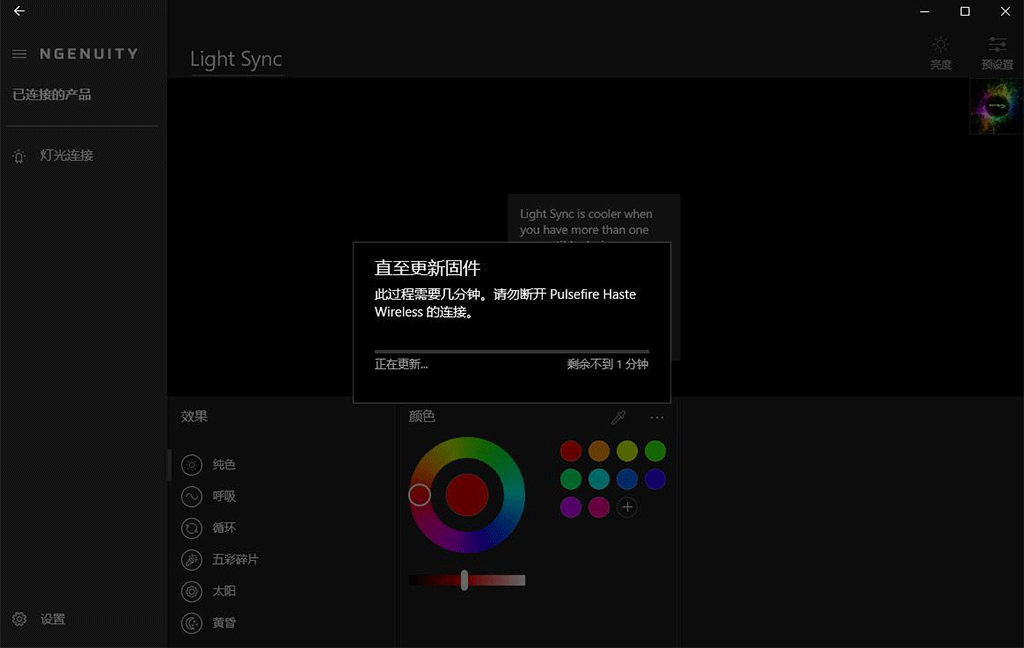Open the 预设置 presets panel

point(997,52)
